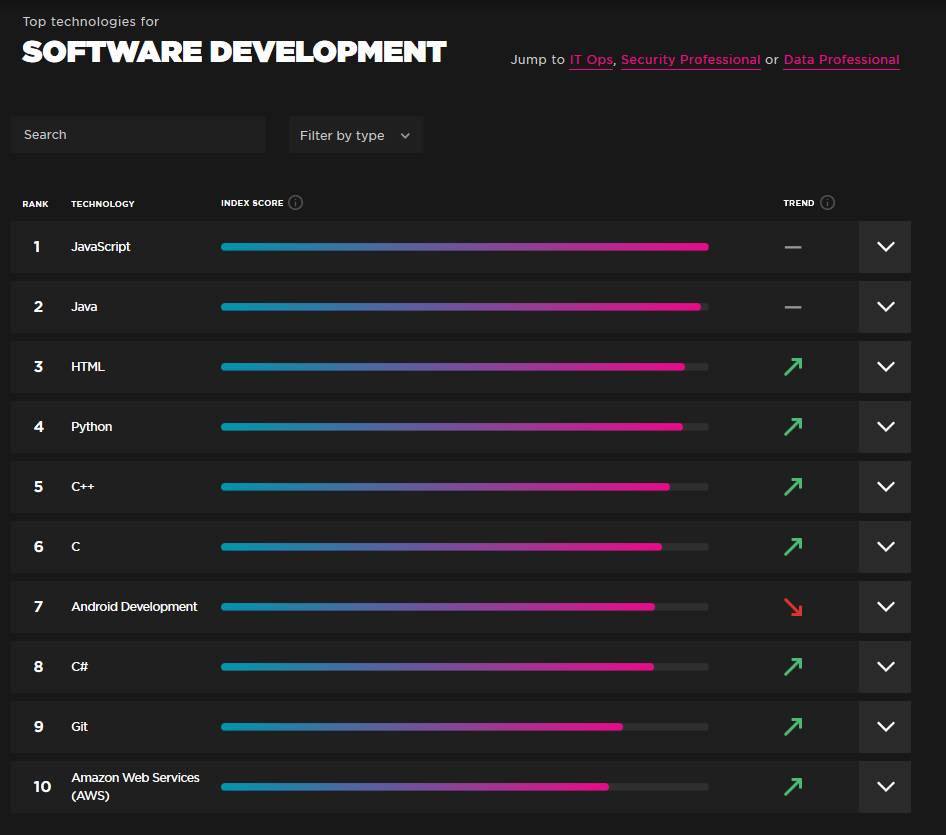
Task: Expand the C# row details
Action: click(885, 667)
